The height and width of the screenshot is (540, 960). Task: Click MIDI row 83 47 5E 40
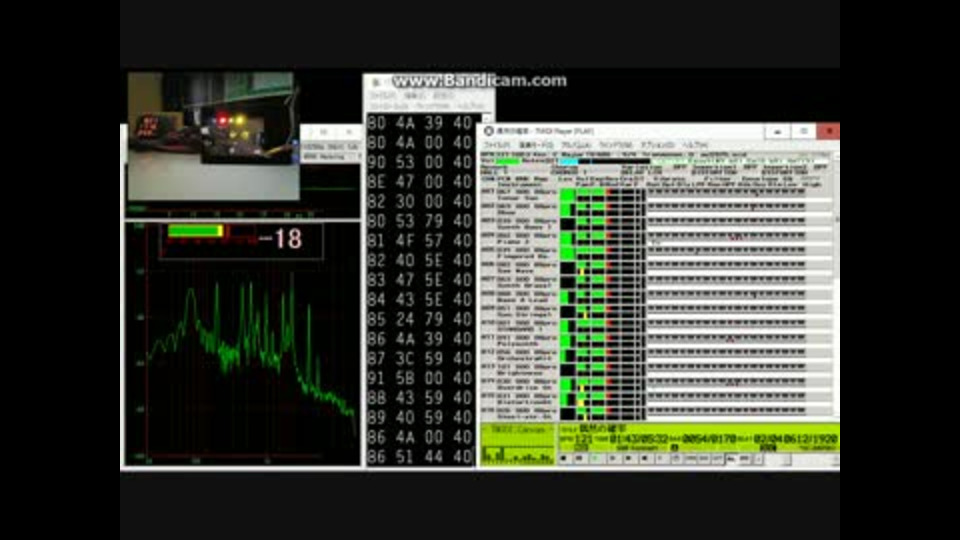point(419,280)
